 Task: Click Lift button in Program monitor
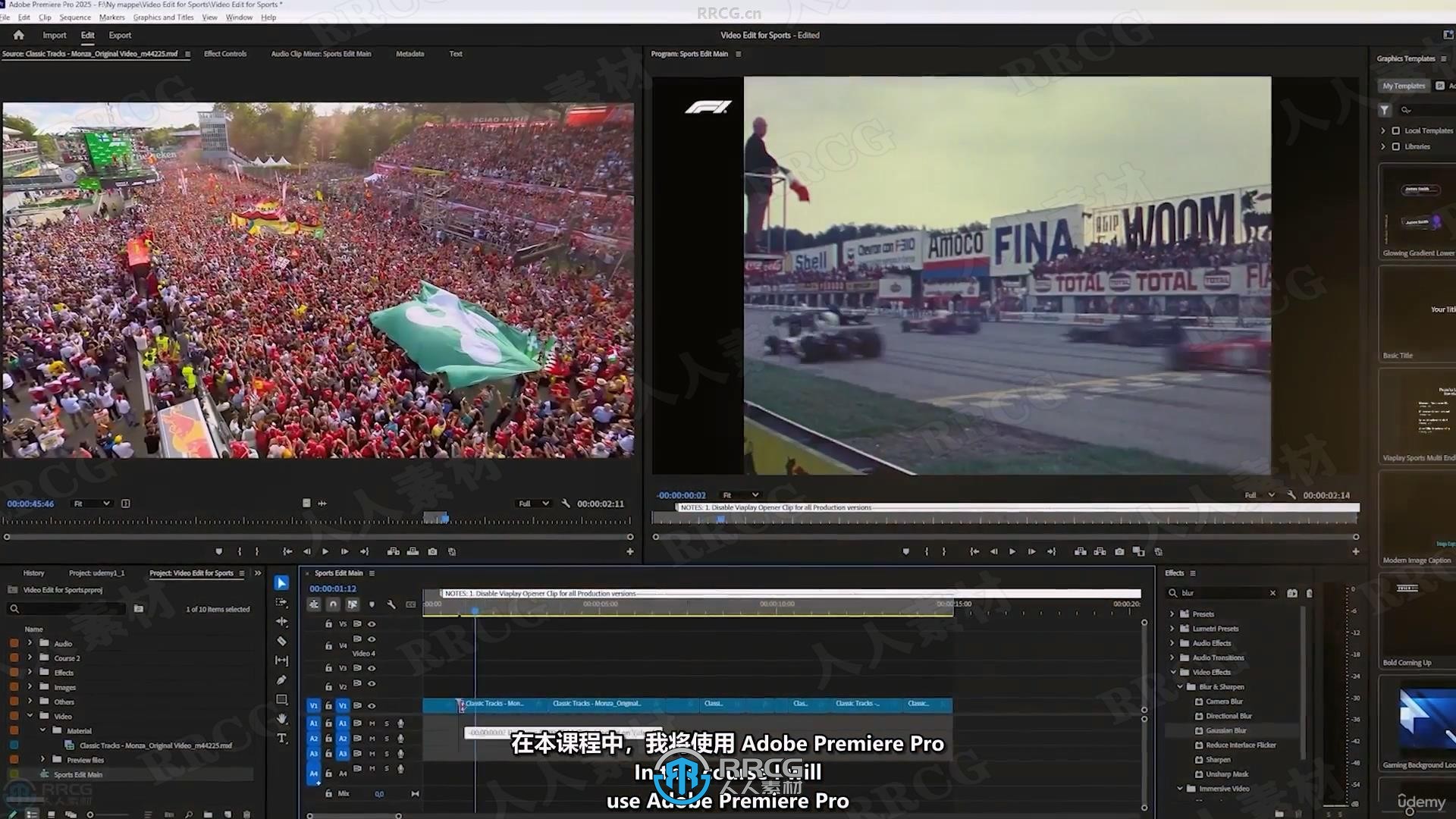1080,551
